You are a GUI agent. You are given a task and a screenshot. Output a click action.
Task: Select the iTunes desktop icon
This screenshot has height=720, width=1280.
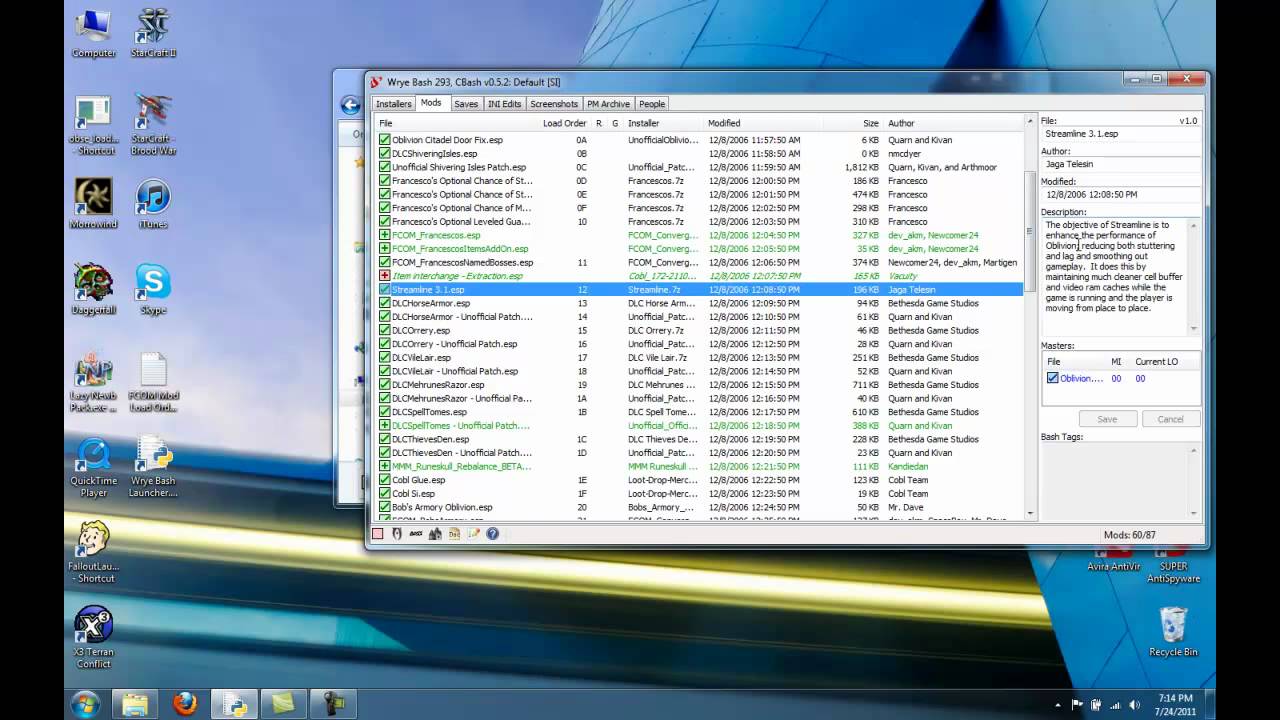tap(153, 203)
